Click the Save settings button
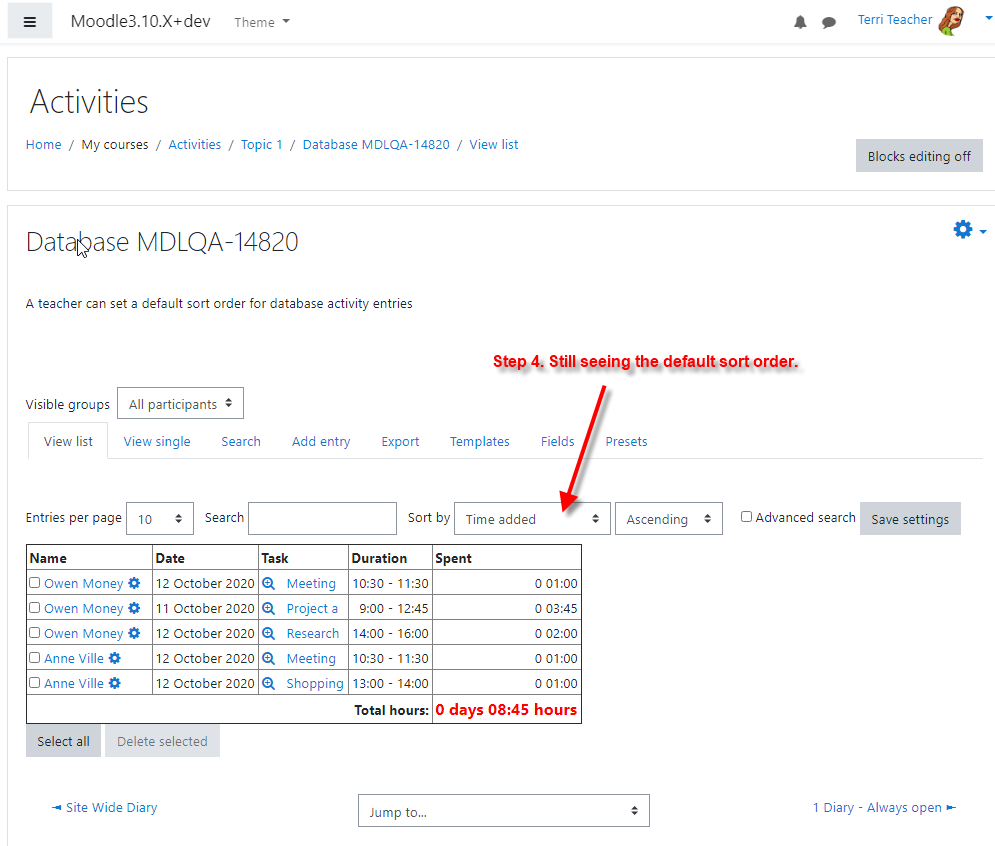The height and width of the screenshot is (846, 995). pyautogui.click(x=910, y=519)
